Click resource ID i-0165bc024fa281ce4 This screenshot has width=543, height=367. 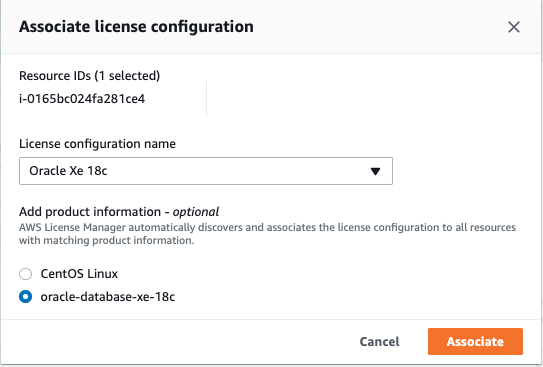pyautogui.click(x=82, y=99)
